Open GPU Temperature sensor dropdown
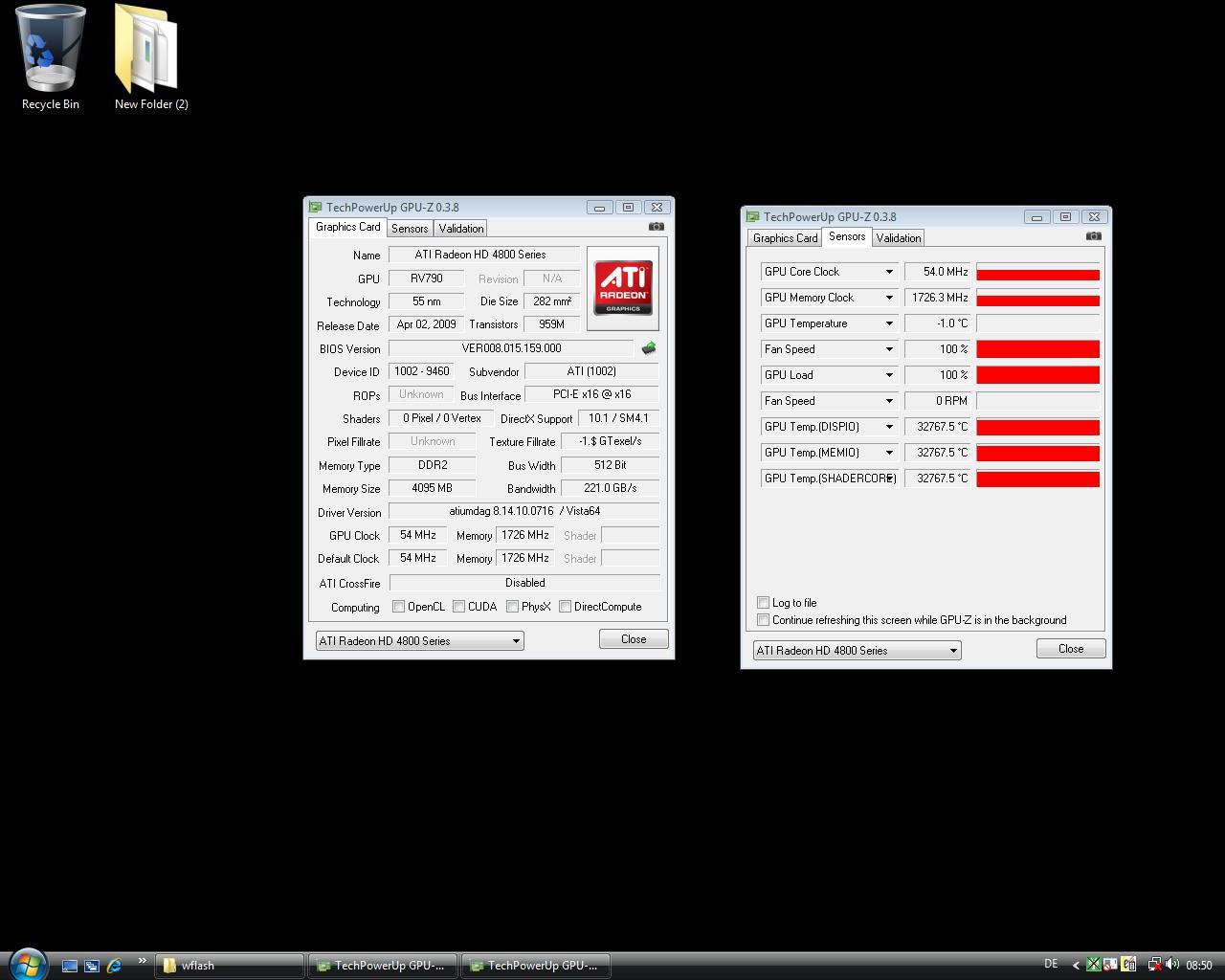 [x=888, y=323]
